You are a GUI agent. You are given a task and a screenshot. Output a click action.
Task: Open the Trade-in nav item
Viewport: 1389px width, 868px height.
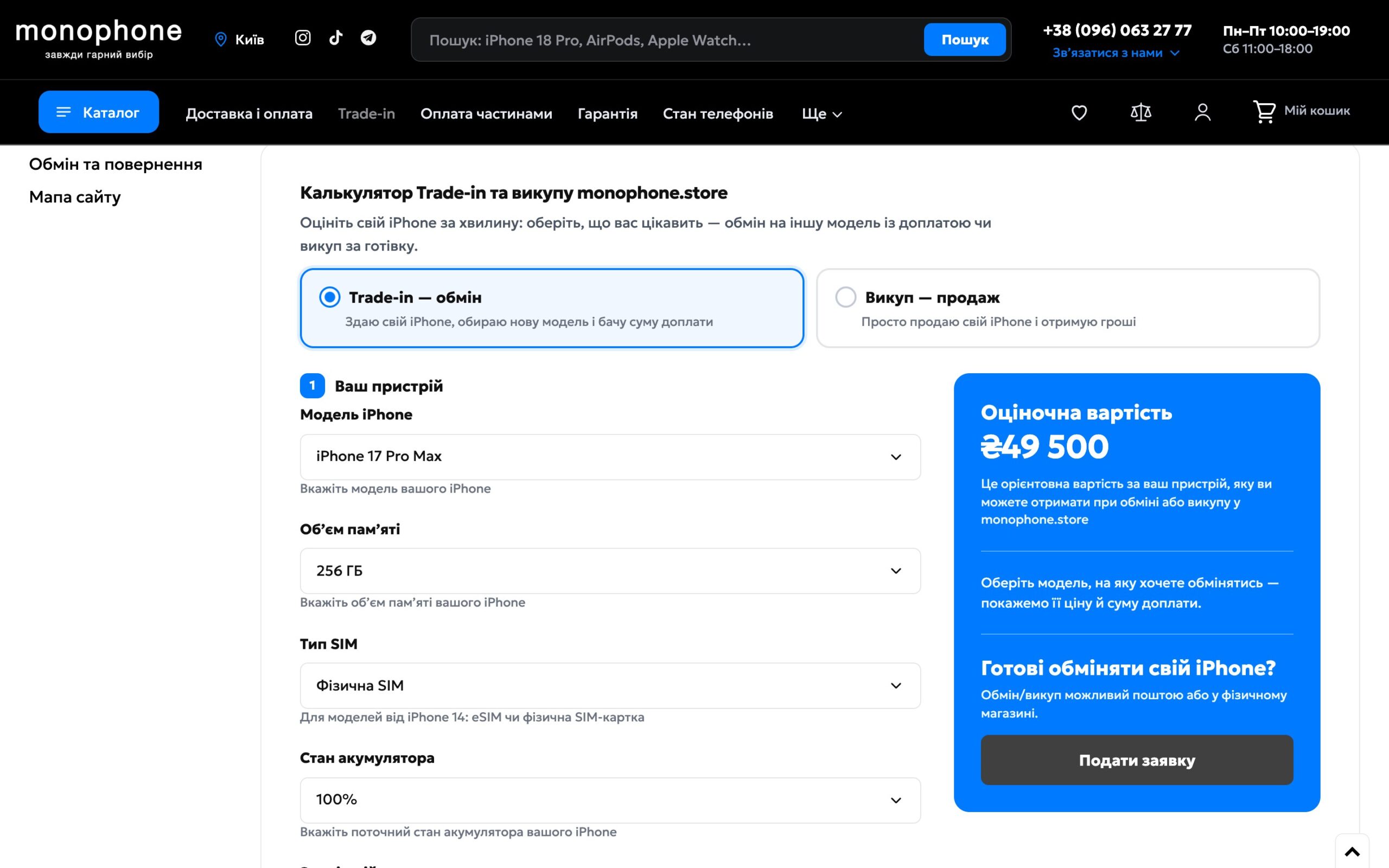coord(366,114)
